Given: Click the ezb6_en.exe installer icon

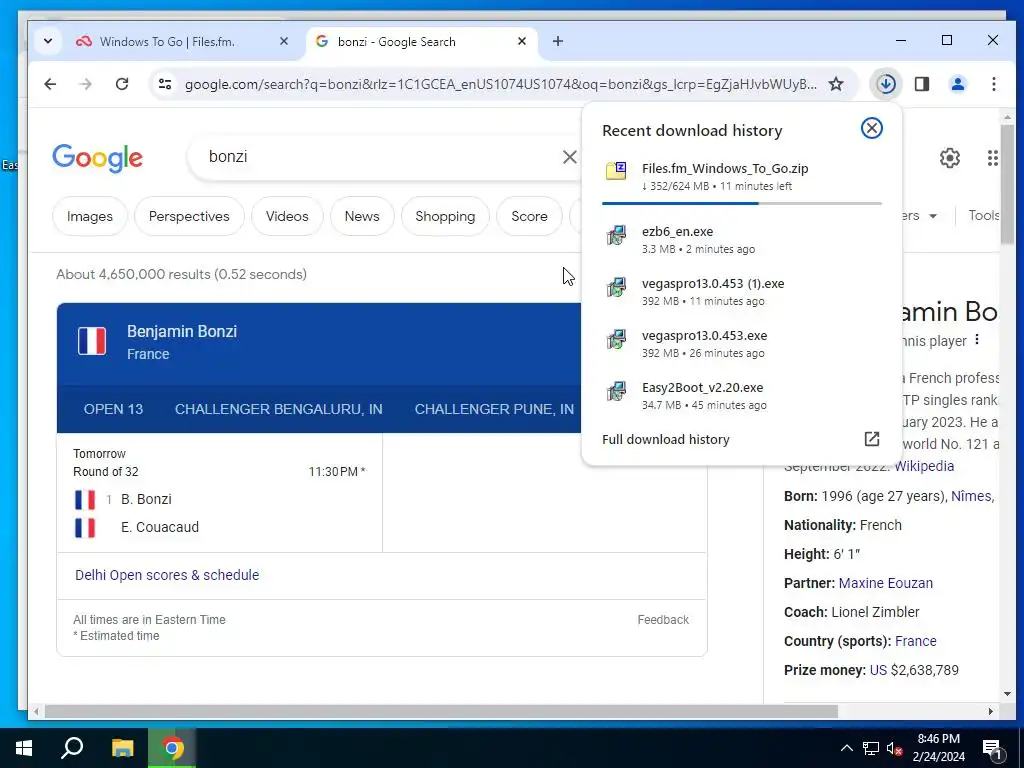Looking at the screenshot, I should 616,234.
